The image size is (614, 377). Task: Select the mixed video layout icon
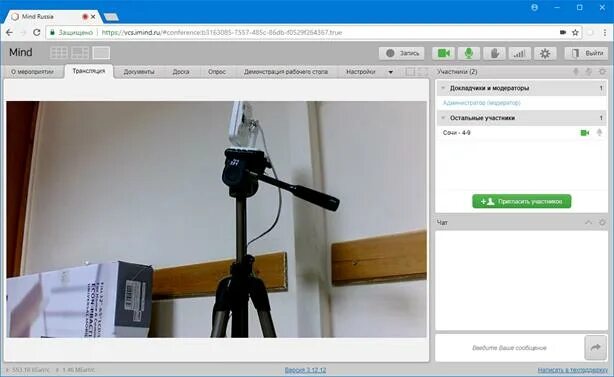pyautogui.click(x=80, y=53)
